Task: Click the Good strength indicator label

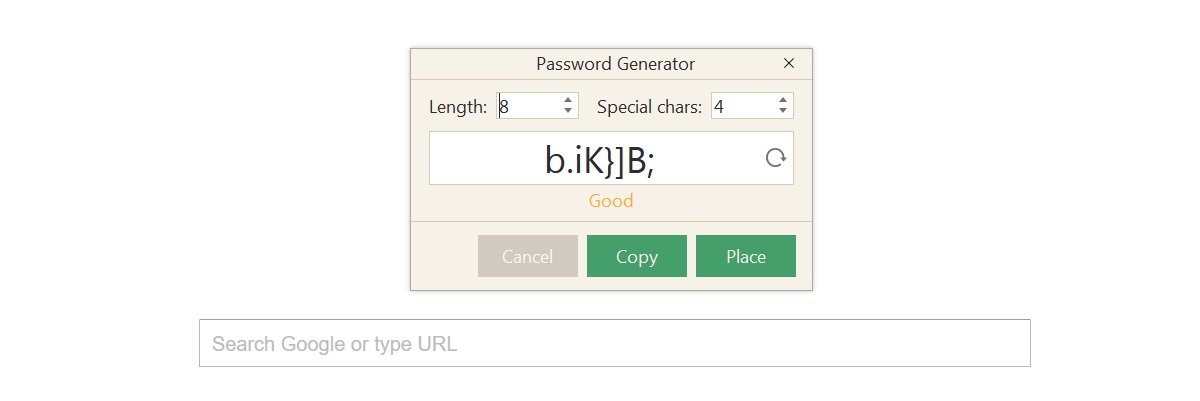Action: click(x=611, y=201)
